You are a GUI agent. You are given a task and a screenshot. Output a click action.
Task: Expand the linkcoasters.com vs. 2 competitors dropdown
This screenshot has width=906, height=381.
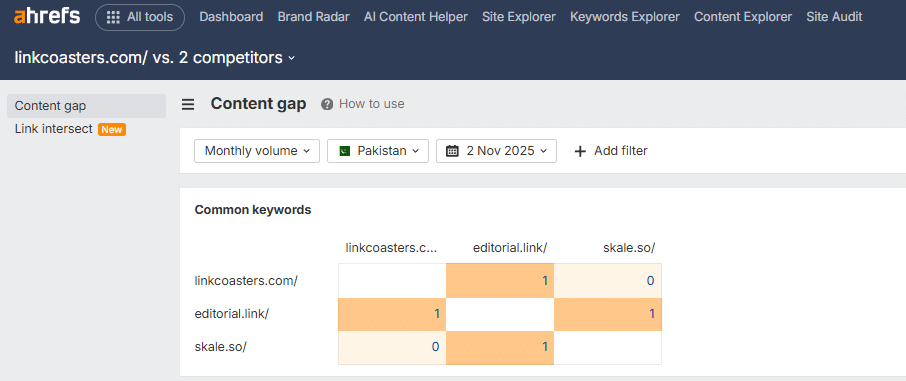(x=155, y=58)
